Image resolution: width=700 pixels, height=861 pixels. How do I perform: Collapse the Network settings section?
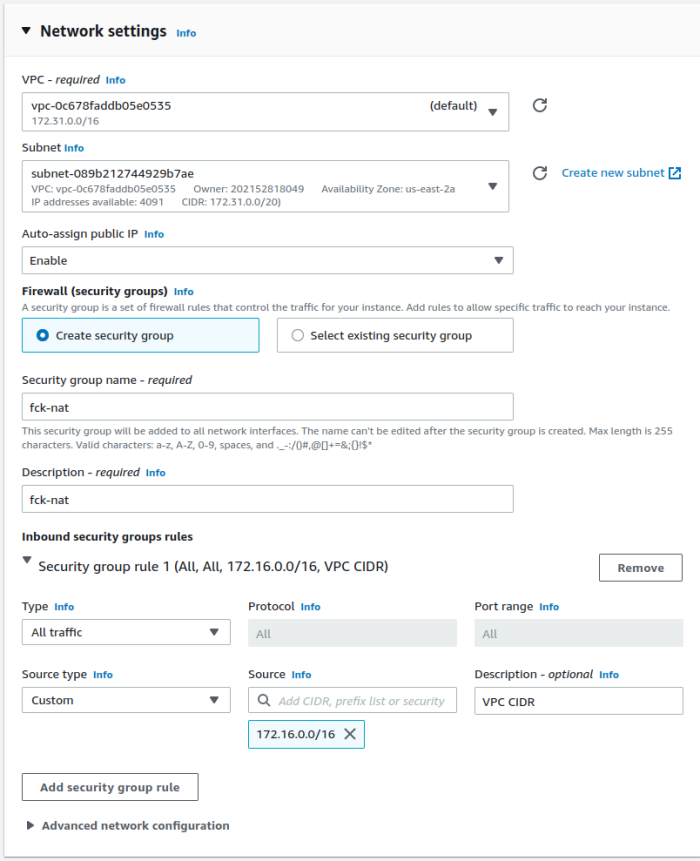25,31
